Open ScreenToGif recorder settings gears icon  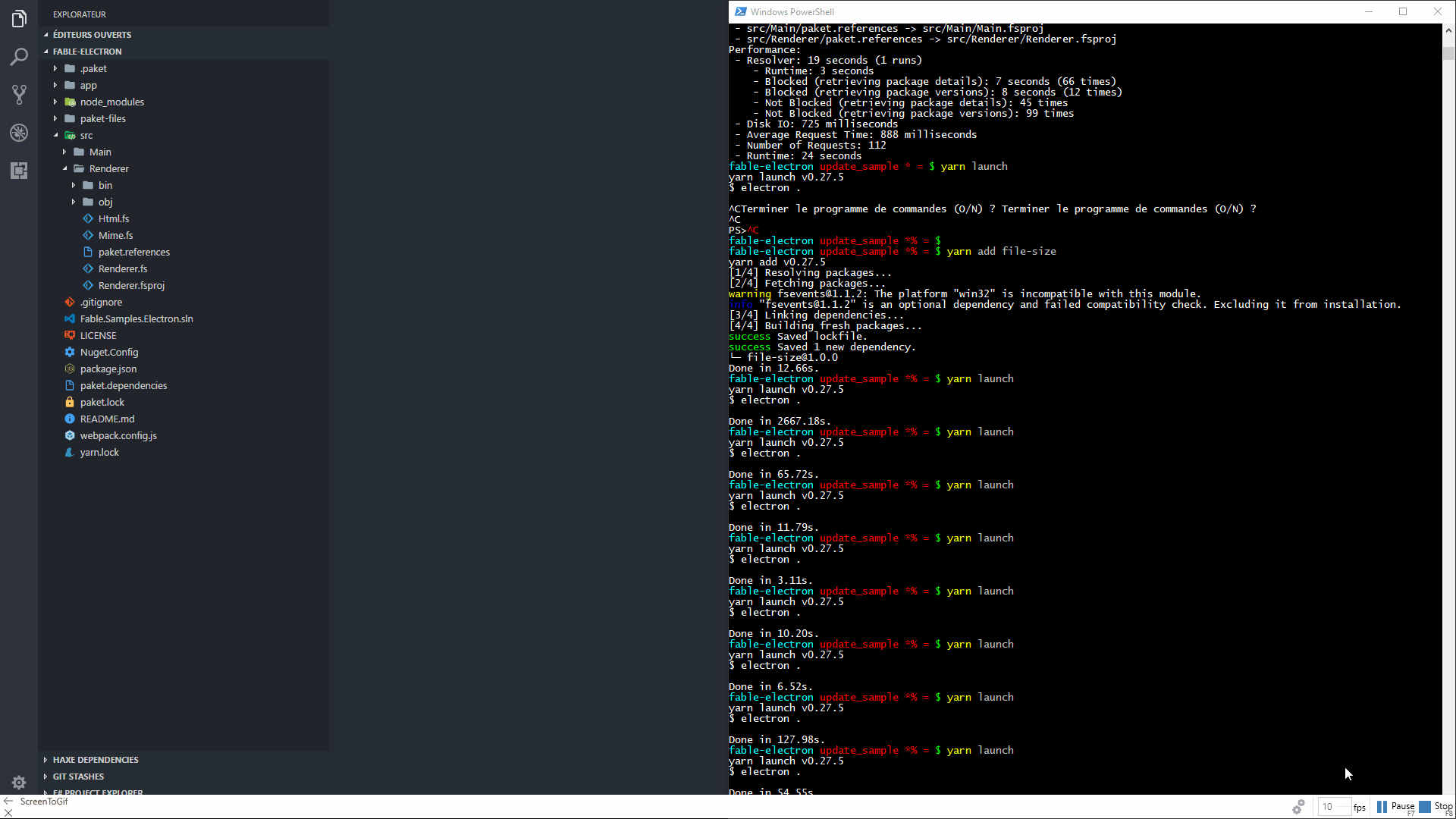pyautogui.click(x=1298, y=807)
